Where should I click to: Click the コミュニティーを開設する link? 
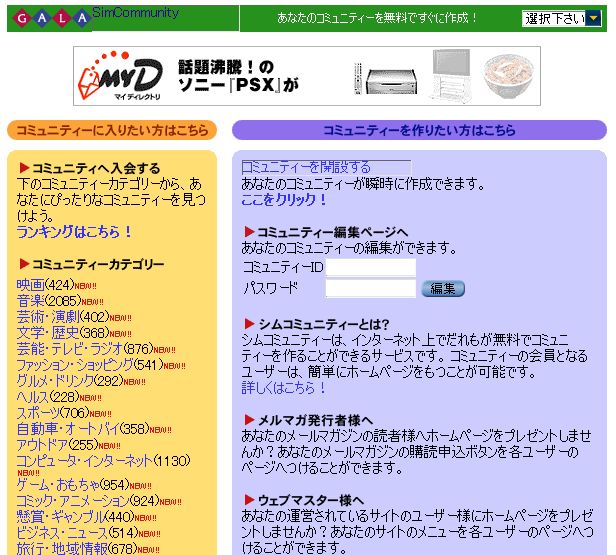[305, 167]
